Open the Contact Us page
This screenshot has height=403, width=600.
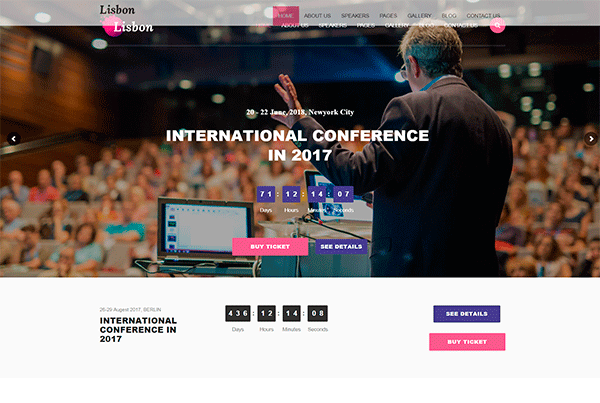[x=483, y=16]
